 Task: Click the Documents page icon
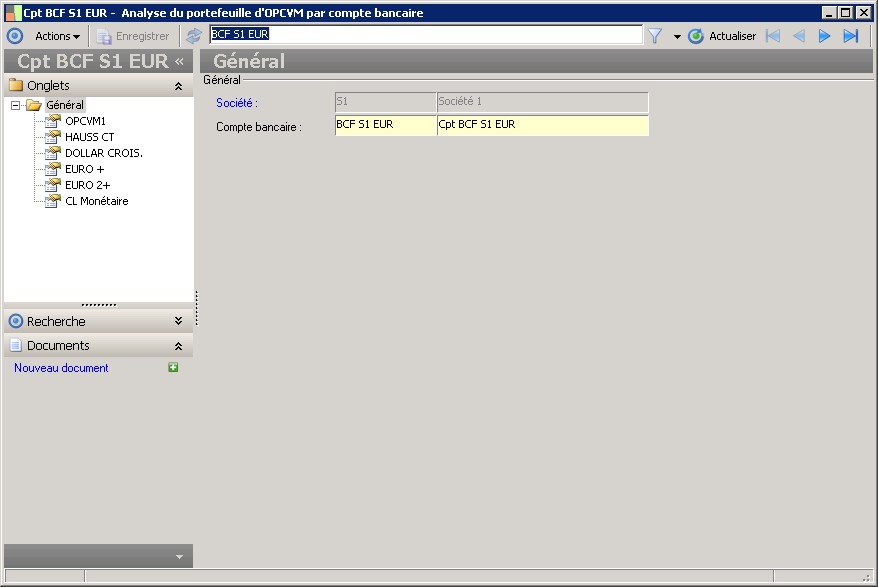pos(16,345)
